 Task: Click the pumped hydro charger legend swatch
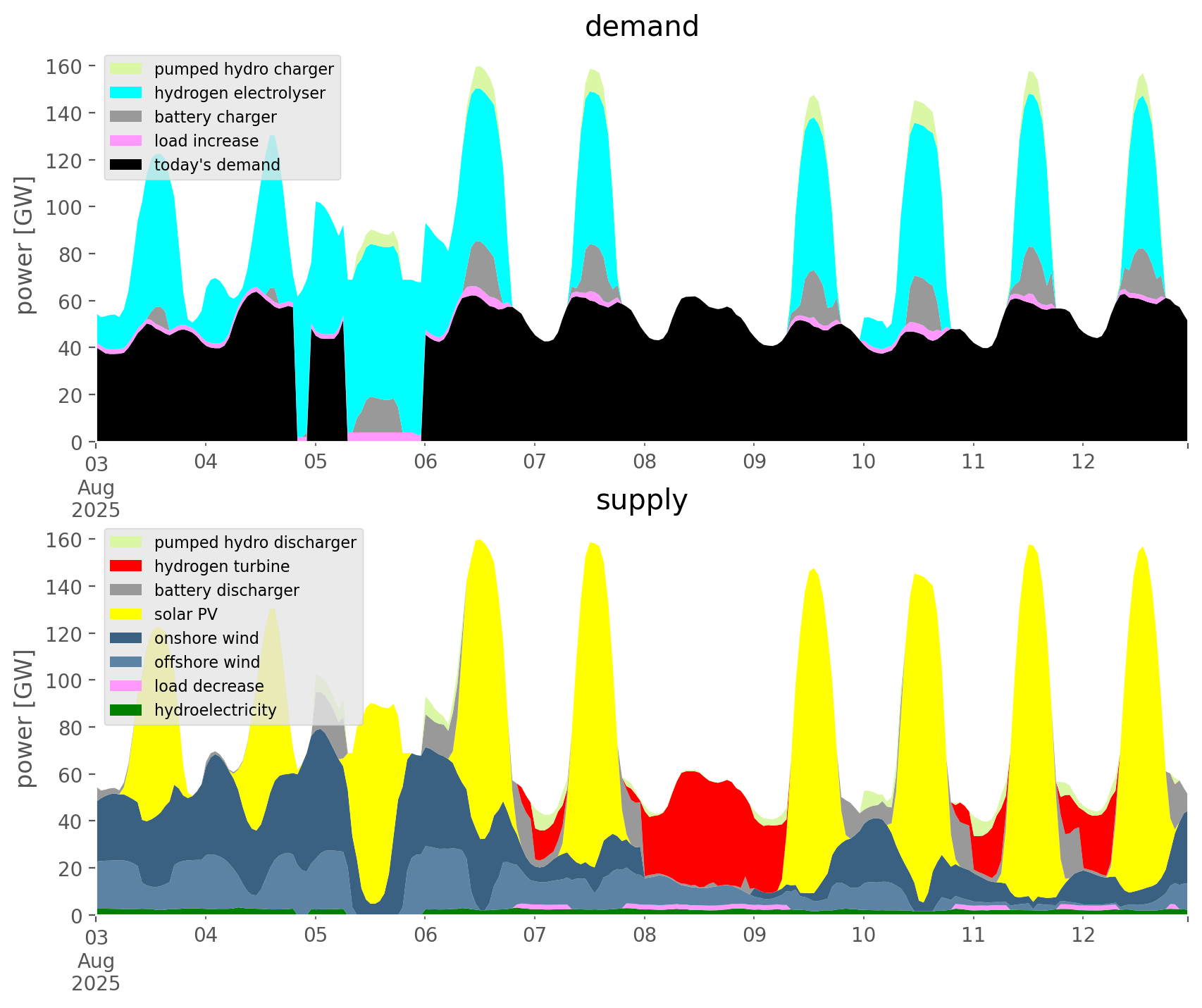click(126, 69)
